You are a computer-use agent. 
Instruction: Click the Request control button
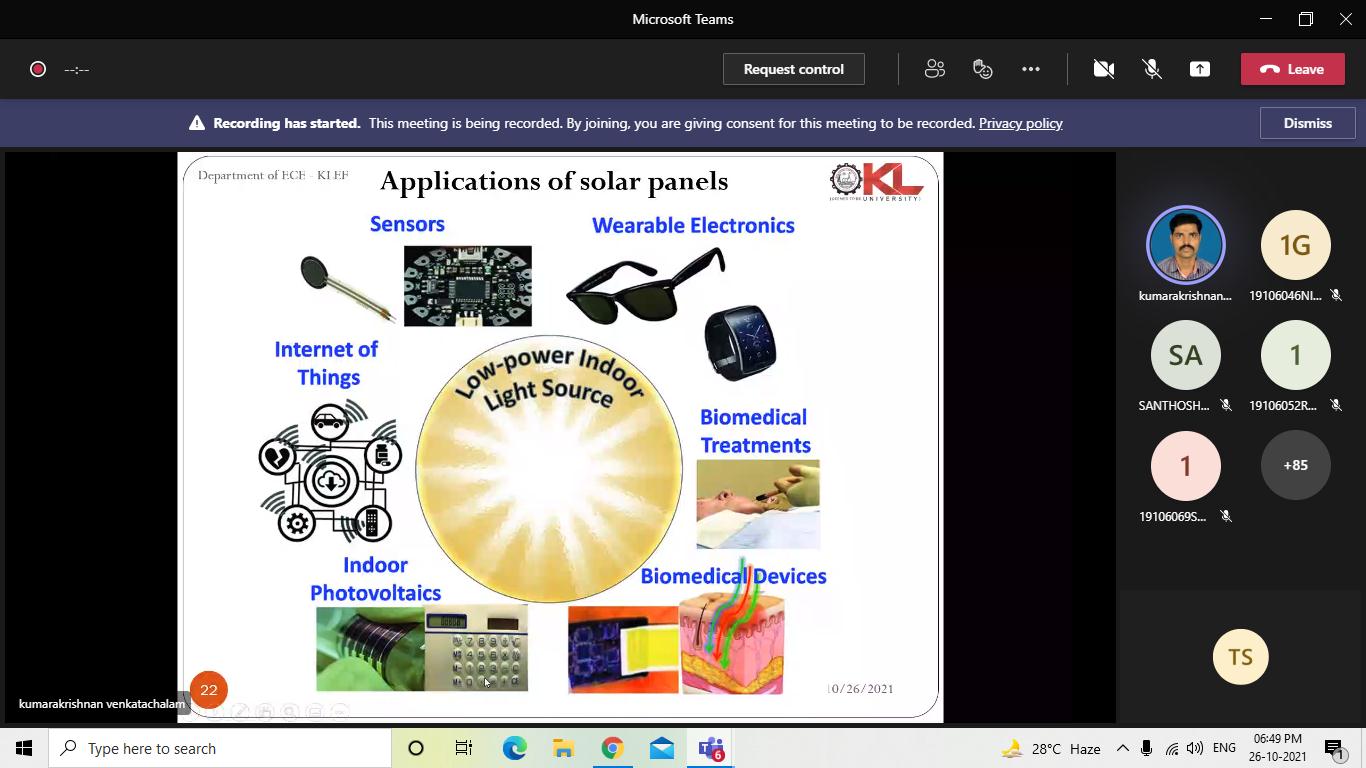794,69
